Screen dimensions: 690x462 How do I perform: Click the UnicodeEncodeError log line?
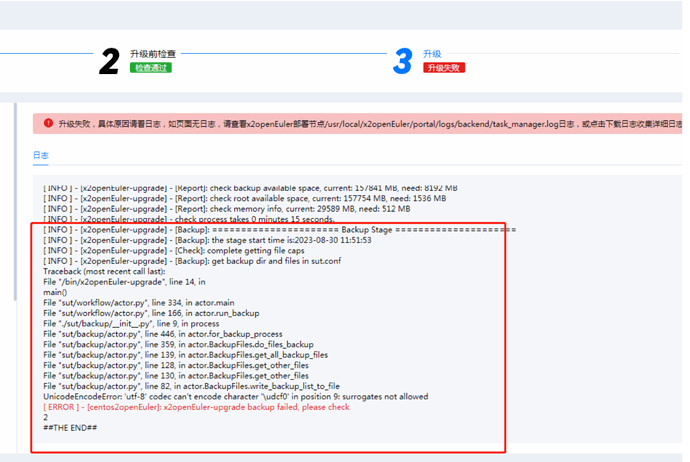tap(235, 396)
